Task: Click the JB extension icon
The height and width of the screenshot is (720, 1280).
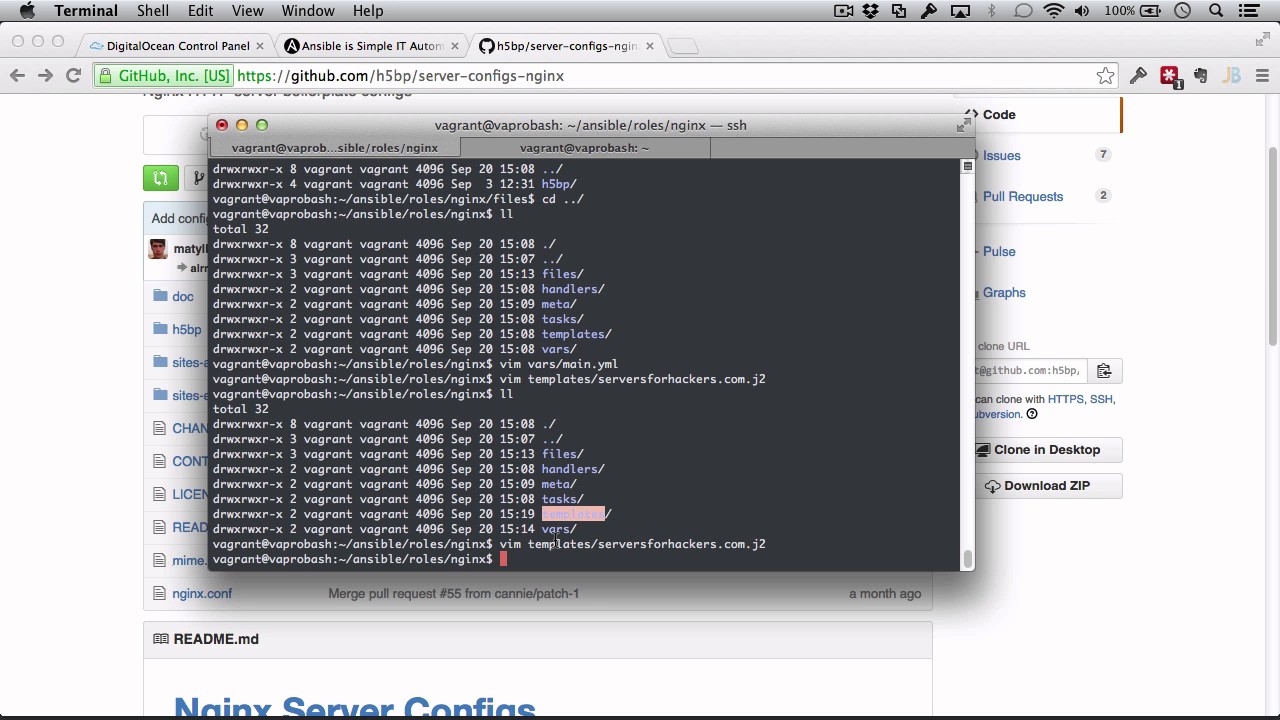Action: (x=1231, y=76)
